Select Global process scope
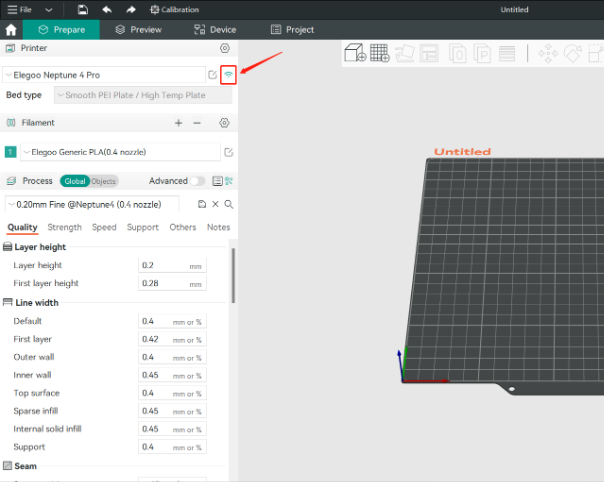This screenshot has width=604, height=482. [x=74, y=181]
